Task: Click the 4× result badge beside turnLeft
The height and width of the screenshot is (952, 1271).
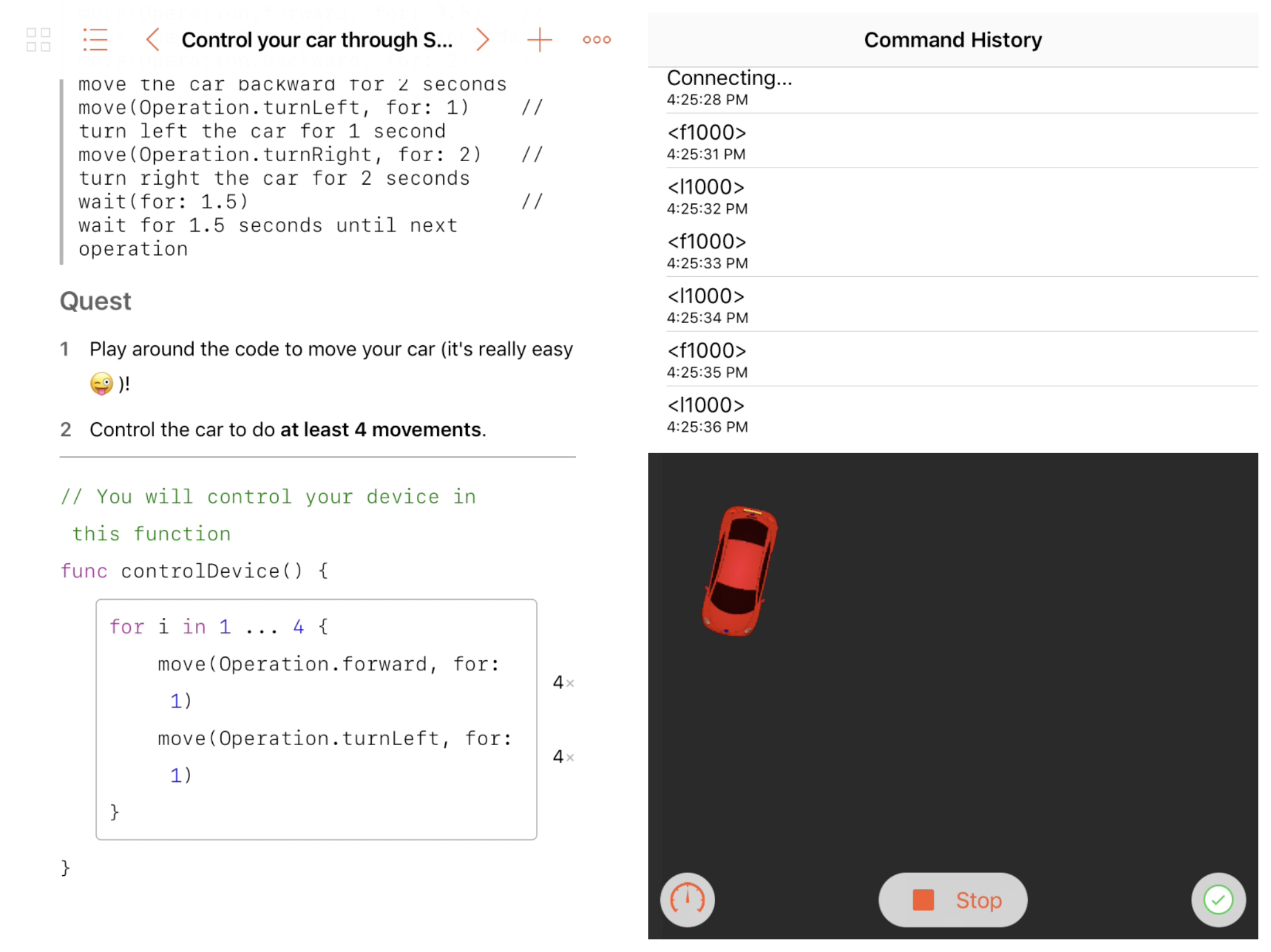Action: (x=563, y=756)
